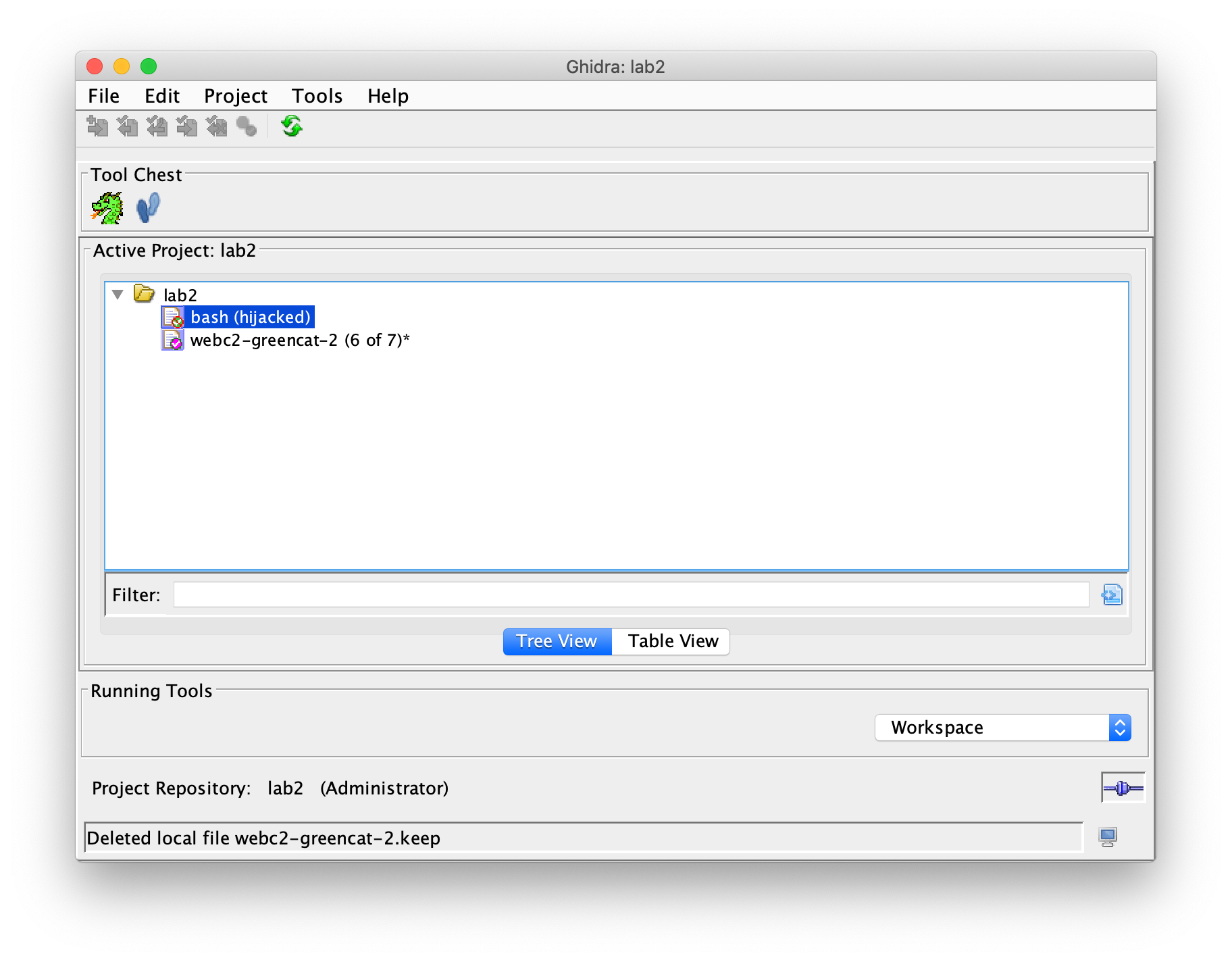Launch the CodeBrowser dragon tool
Viewport: 1232px width, 962px height.
107,208
